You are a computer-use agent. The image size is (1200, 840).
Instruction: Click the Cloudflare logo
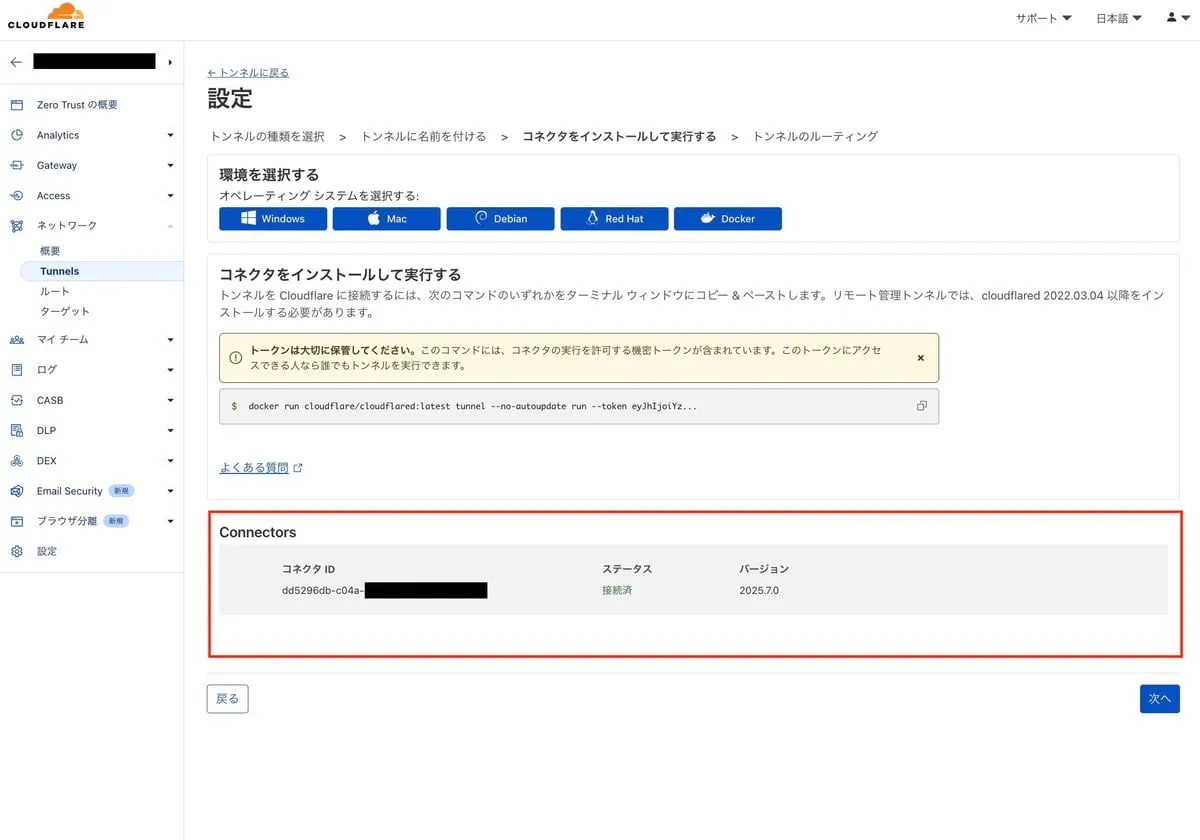pyautogui.click(x=46, y=16)
